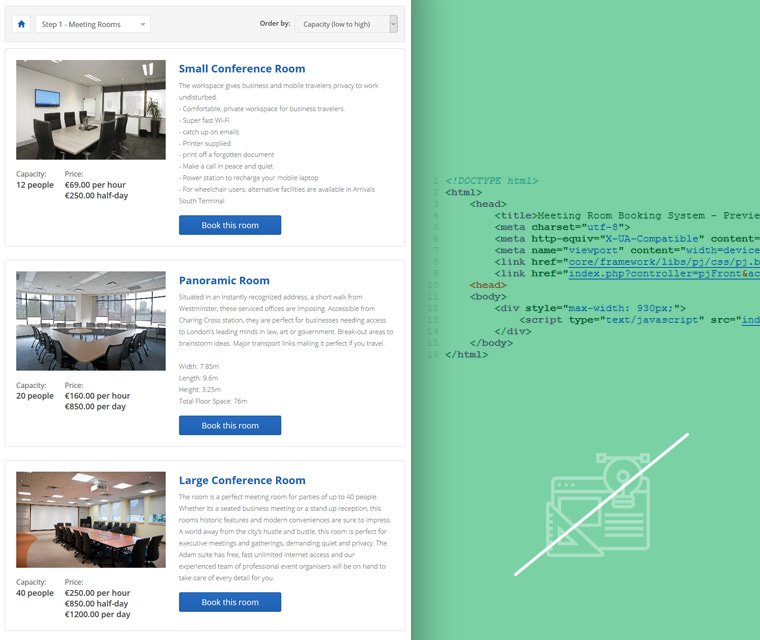Image resolution: width=760 pixels, height=640 pixels.
Task: Click the 'Order by:' label
Action: 275,23
